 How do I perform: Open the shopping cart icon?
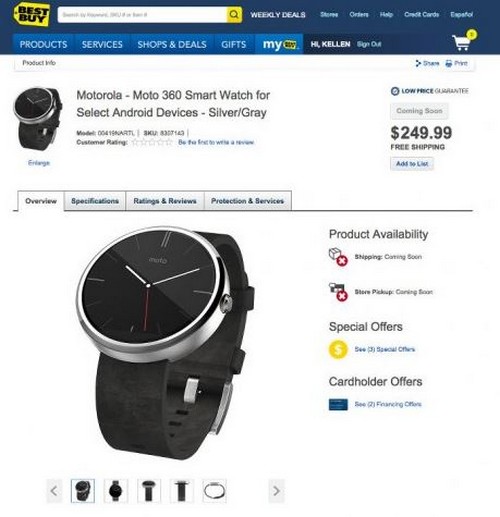tap(463, 41)
